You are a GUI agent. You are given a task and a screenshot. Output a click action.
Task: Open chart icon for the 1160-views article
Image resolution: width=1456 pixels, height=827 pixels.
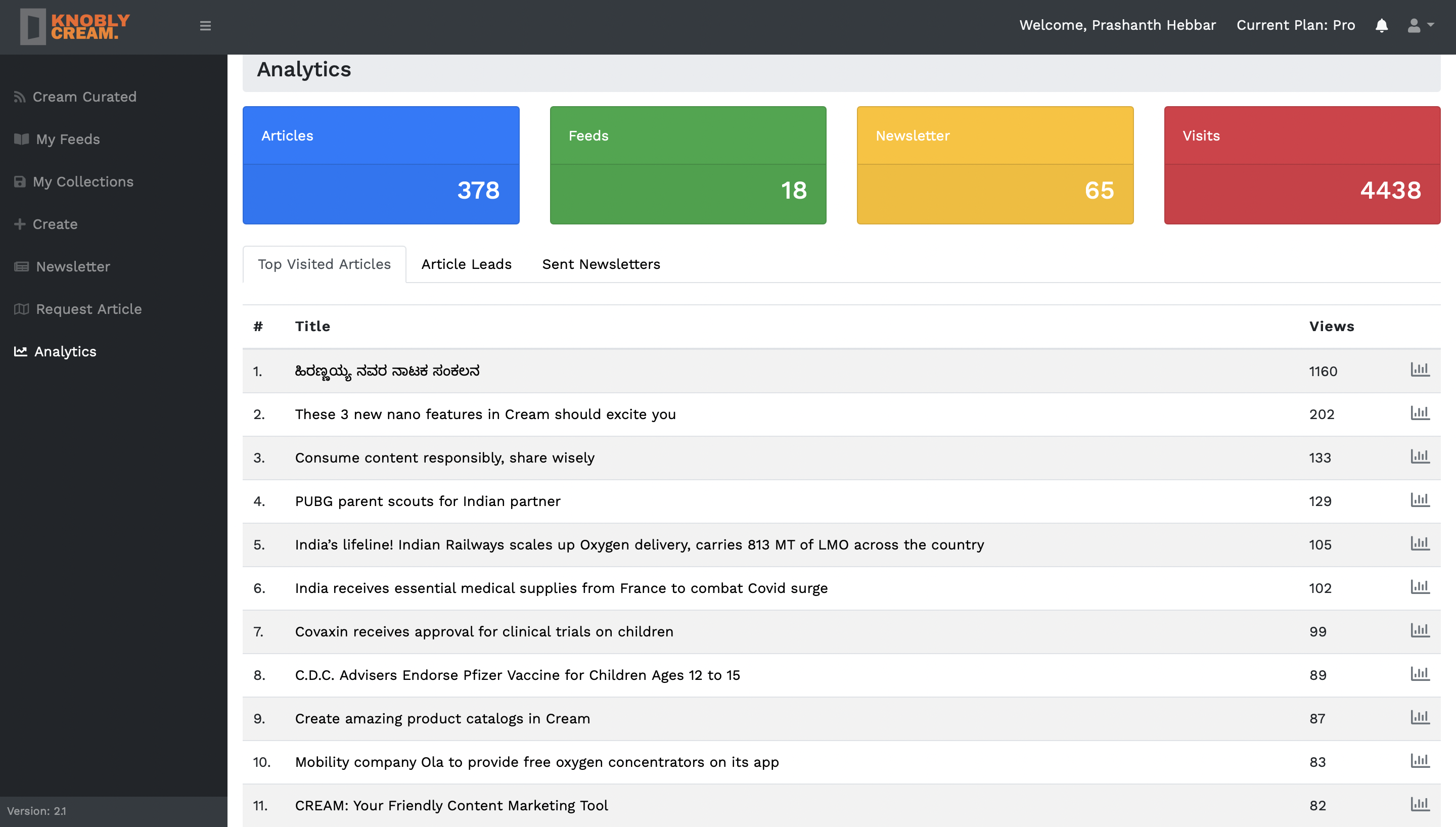(x=1420, y=370)
